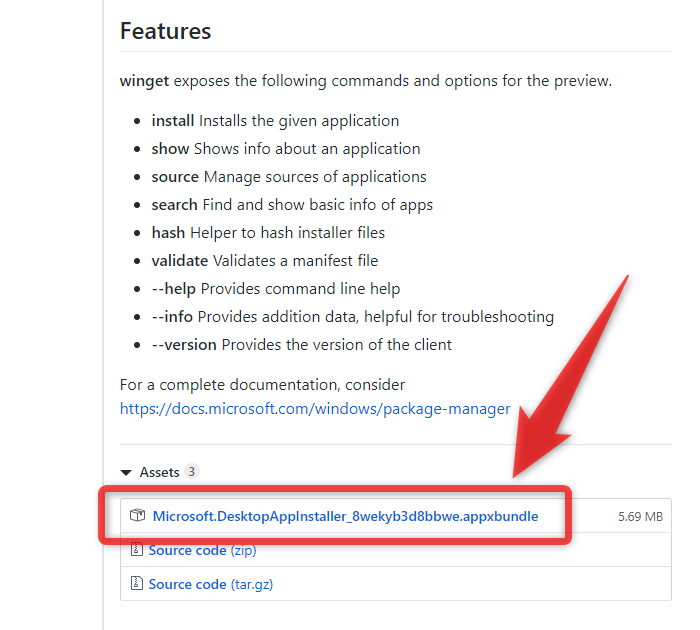Click the hash command list item
Screen dimensions: 700x630
click(268, 233)
